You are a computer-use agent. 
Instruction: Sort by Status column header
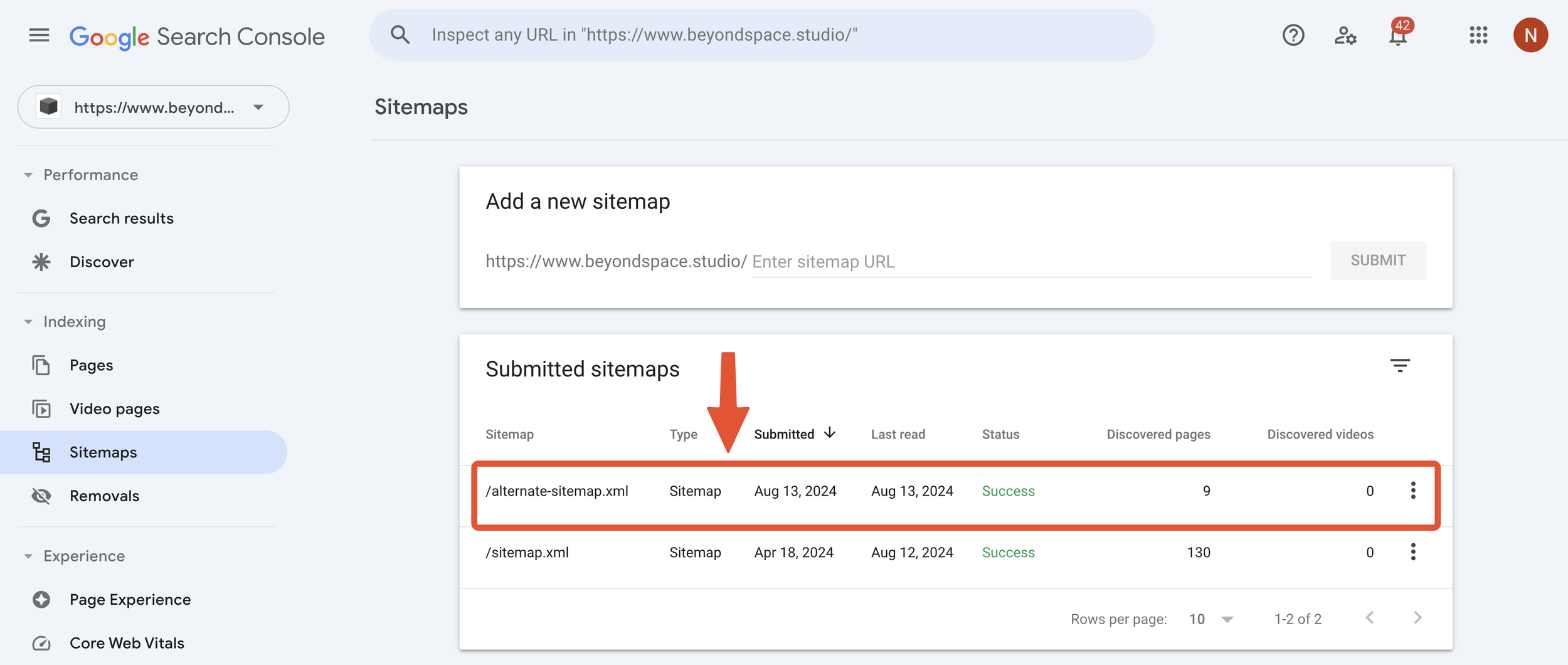click(x=1000, y=434)
